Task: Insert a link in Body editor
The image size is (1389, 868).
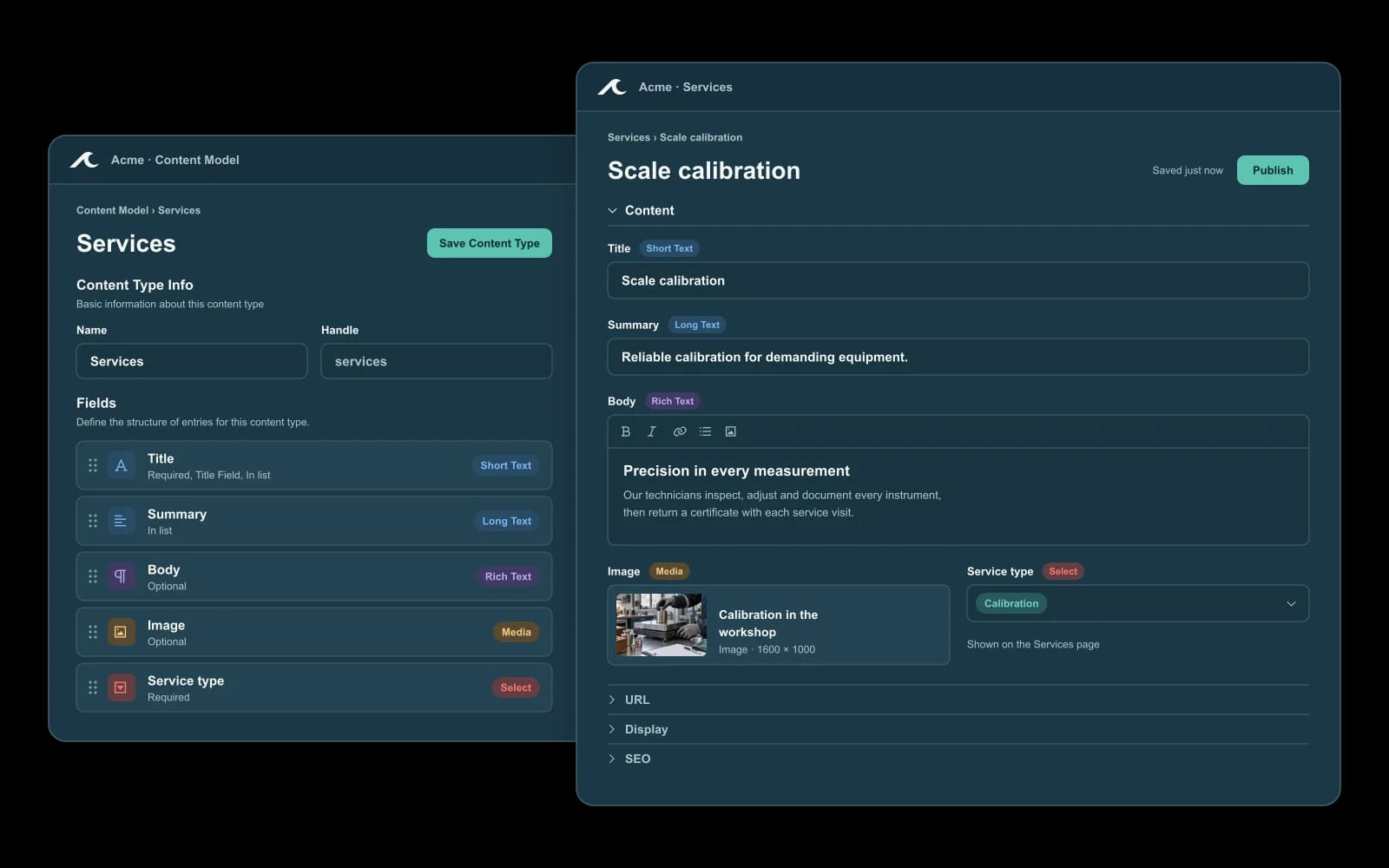Action: tap(680, 431)
